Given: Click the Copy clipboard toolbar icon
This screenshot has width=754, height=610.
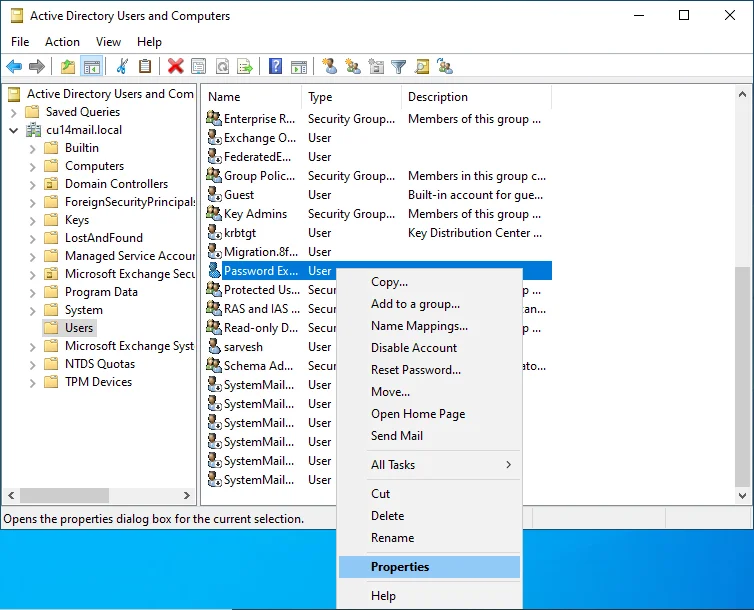Looking at the screenshot, I should 145,66.
